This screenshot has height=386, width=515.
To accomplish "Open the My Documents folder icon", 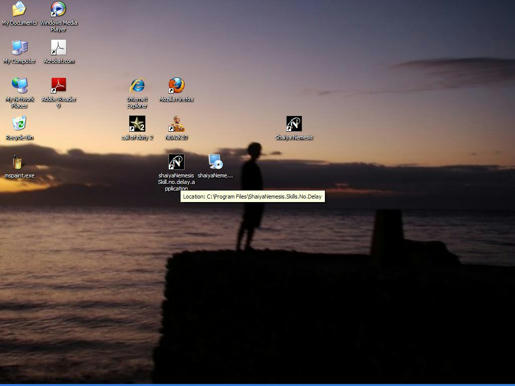I will pos(19,9).
